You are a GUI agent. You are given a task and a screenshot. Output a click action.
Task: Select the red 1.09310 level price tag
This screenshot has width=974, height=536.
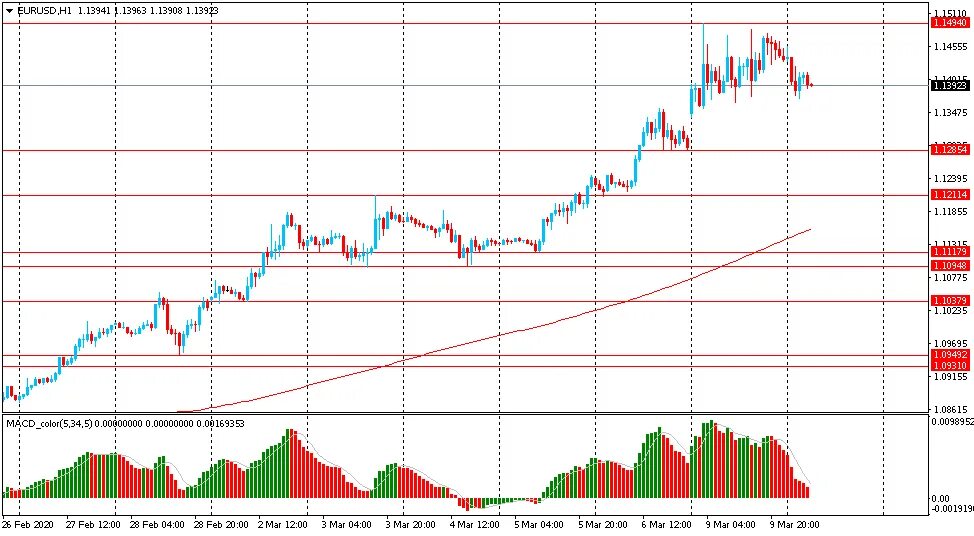click(x=950, y=366)
